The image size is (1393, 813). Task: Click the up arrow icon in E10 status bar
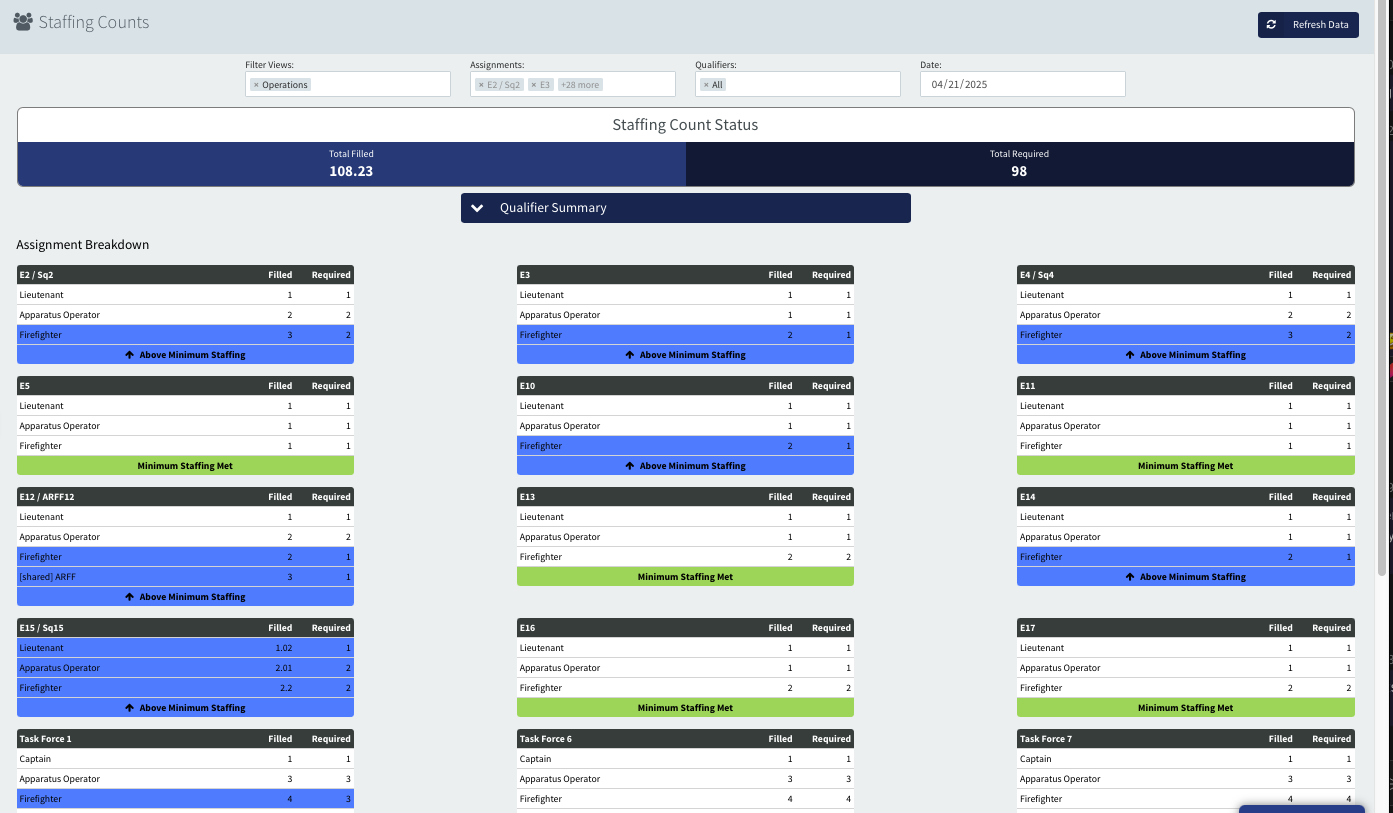tap(630, 466)
